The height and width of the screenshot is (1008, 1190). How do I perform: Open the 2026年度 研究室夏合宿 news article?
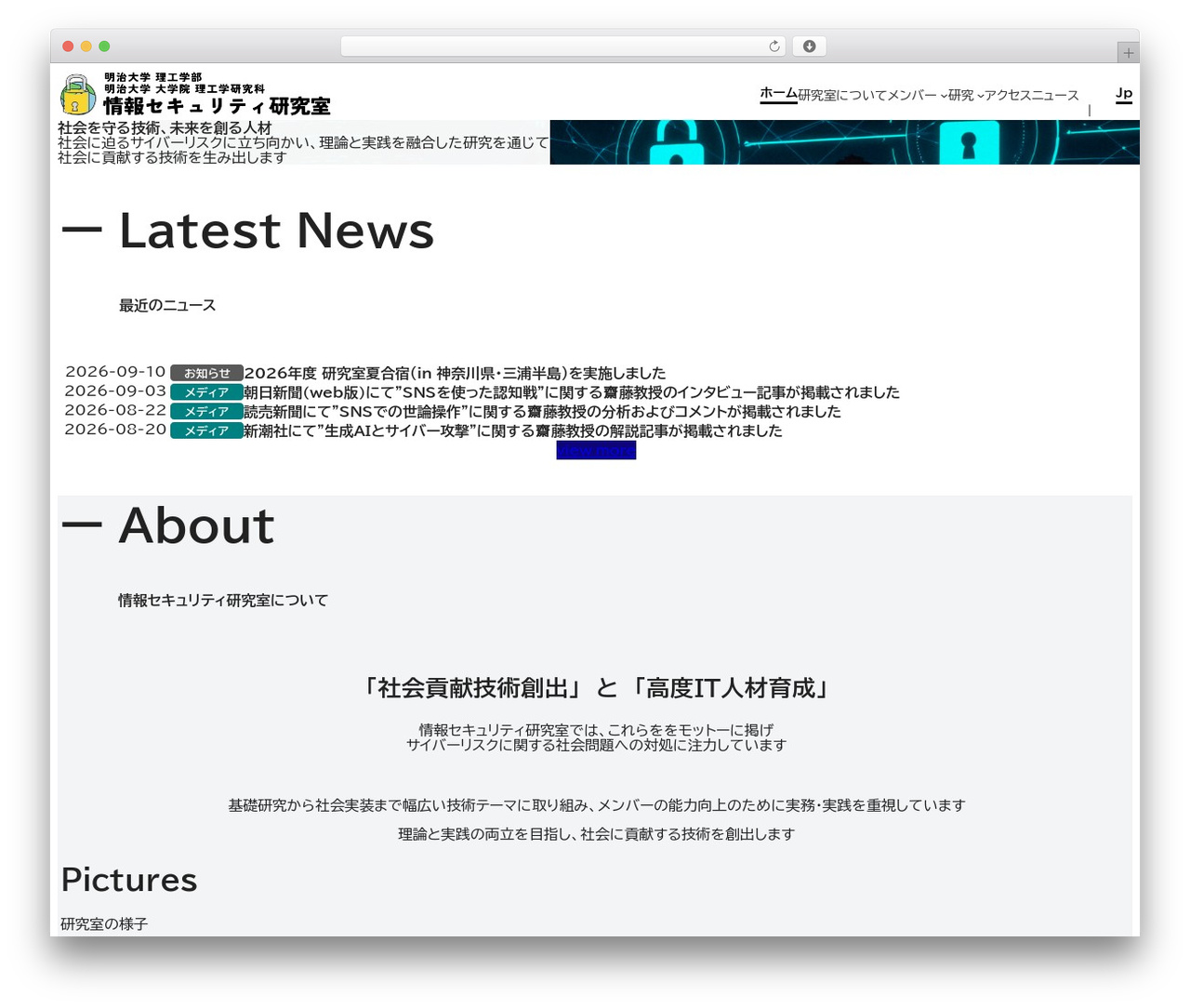tap(455, 373)
